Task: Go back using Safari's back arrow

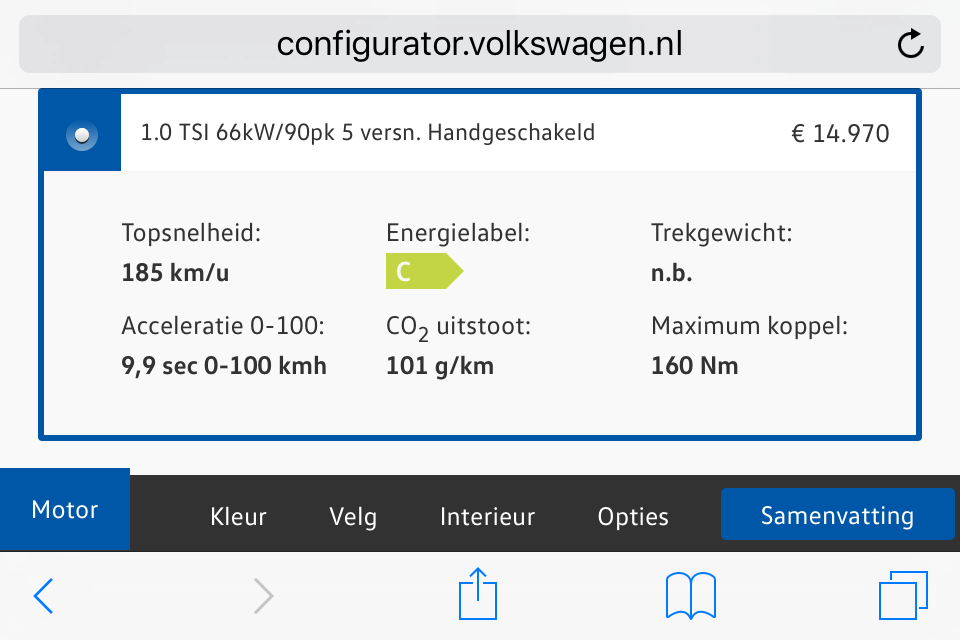Action: [43, 595]
